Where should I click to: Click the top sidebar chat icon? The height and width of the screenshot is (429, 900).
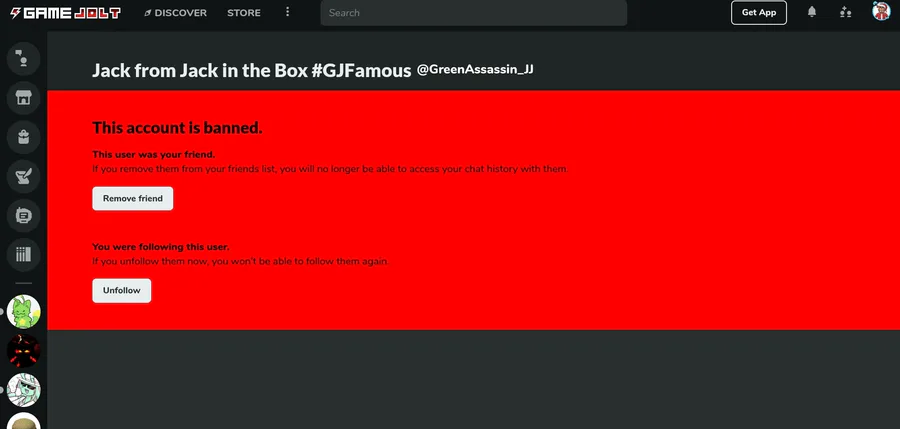(x=23, y=58)
